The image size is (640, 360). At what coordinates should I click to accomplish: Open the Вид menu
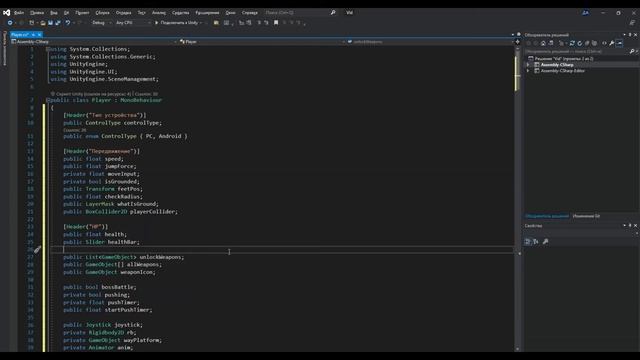click(x=54, y=13)
